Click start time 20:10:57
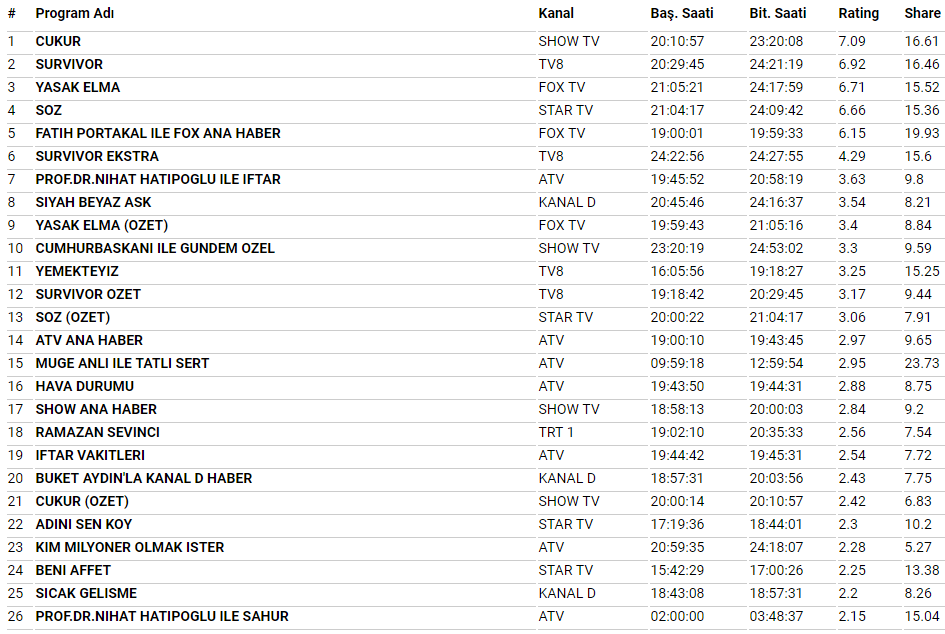This screenshot has height=634, width=945. (677, 41)
